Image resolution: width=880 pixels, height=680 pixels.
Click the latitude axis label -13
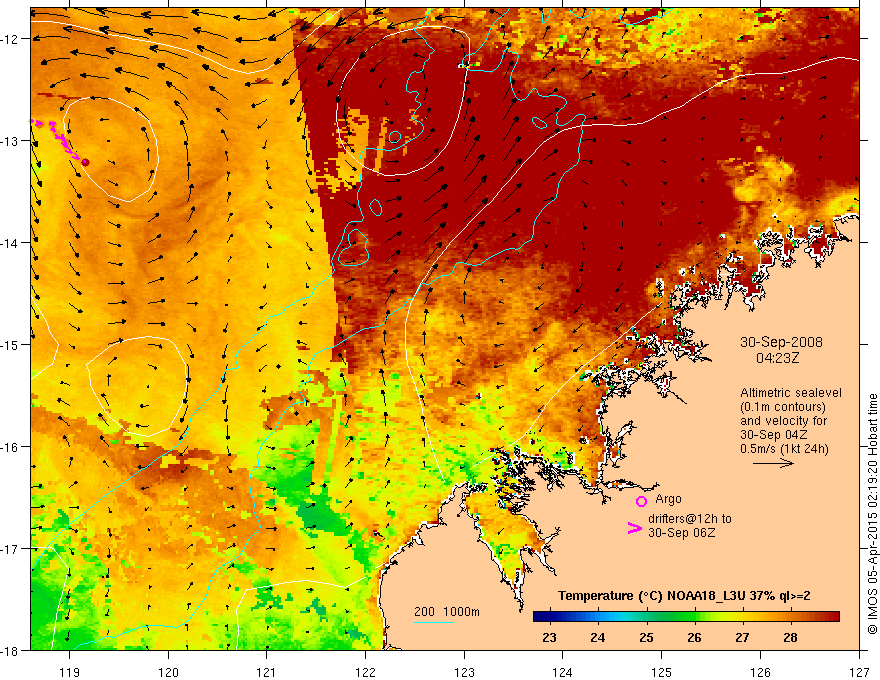[9, 141]
